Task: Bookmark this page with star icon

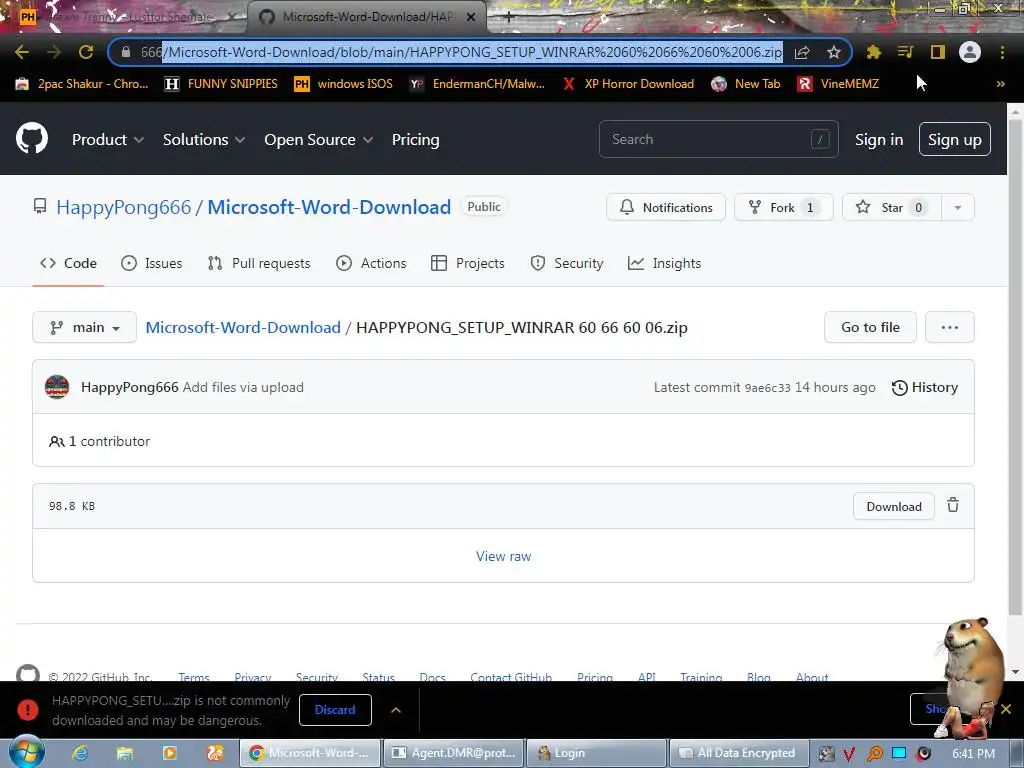Action: click(x=833, y=52)
